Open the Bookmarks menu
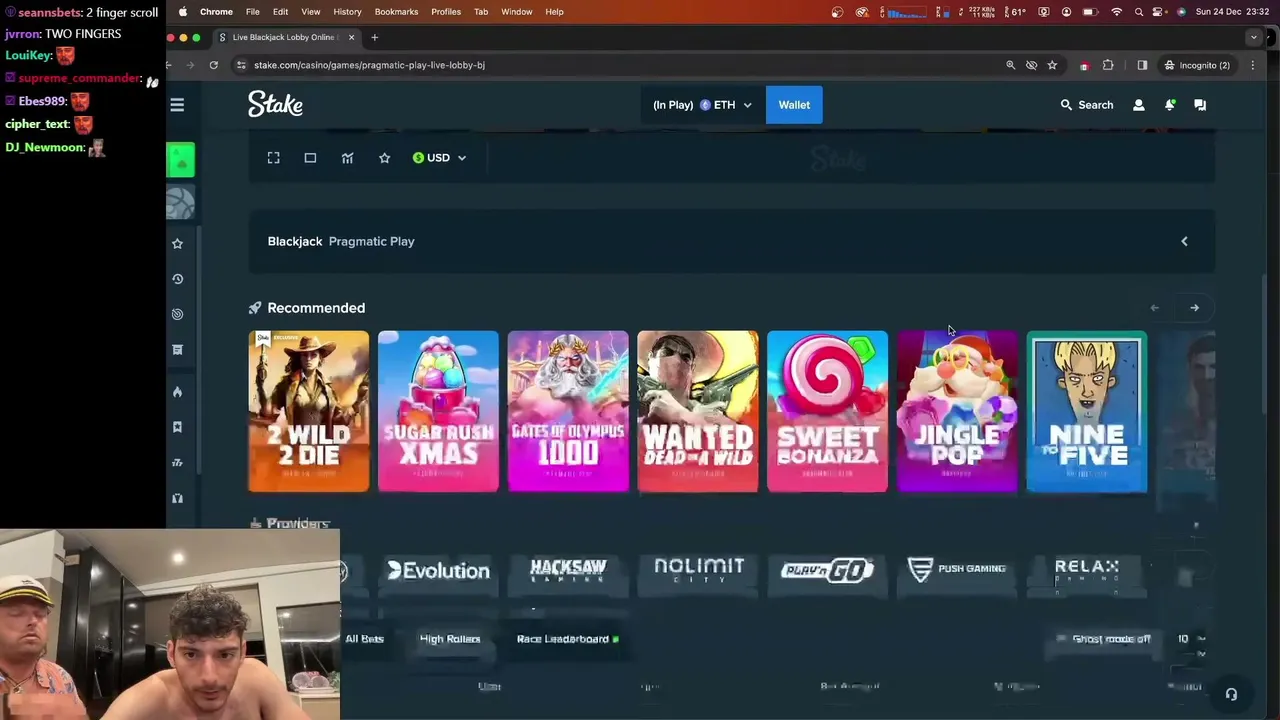The image size is (1280, 720). [396, 12]
